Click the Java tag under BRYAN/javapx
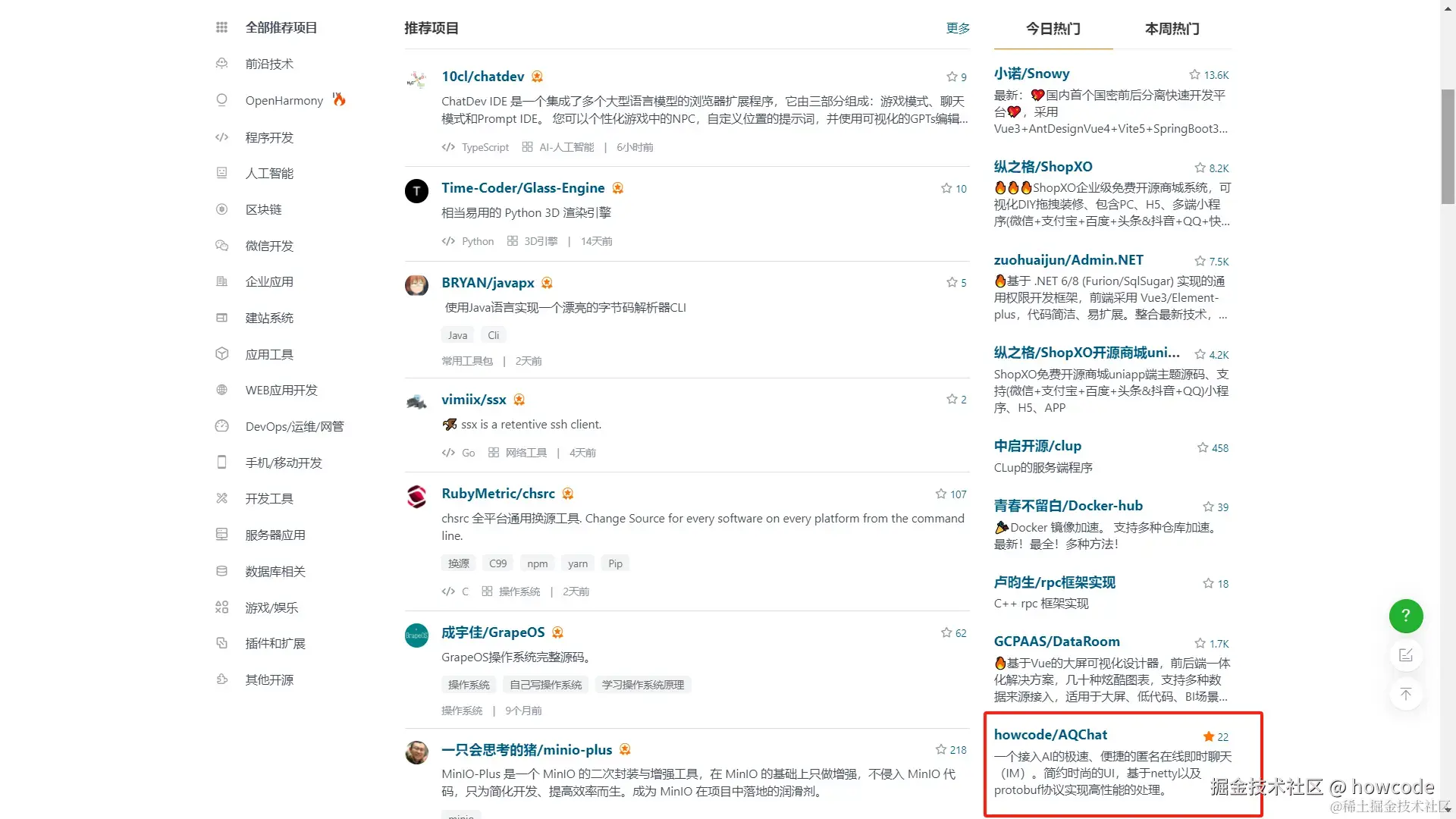Viewport: 1456px width, 819px height. click(x=457, y=335)
